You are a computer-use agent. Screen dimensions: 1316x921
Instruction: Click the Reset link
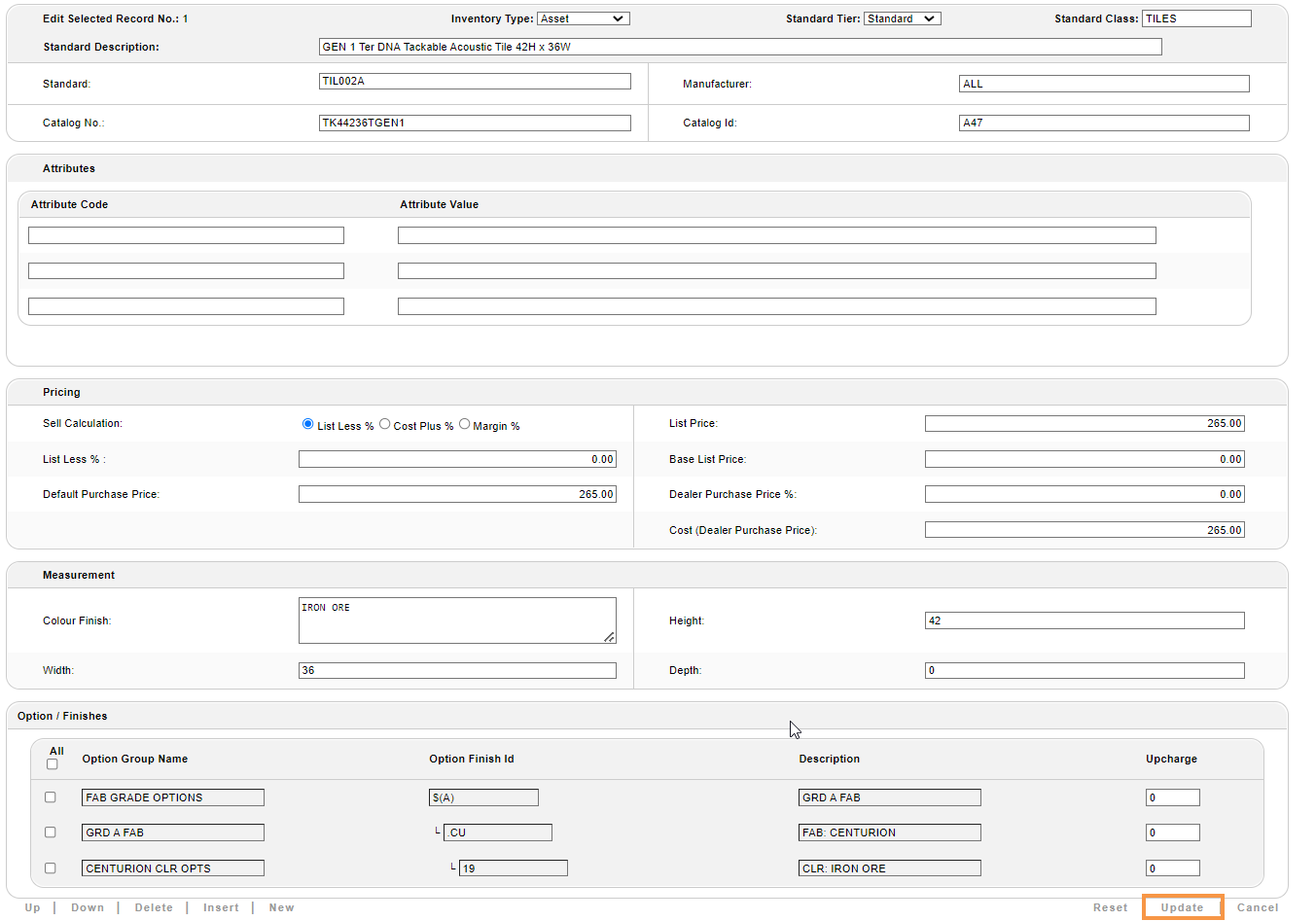(1110, 907)
